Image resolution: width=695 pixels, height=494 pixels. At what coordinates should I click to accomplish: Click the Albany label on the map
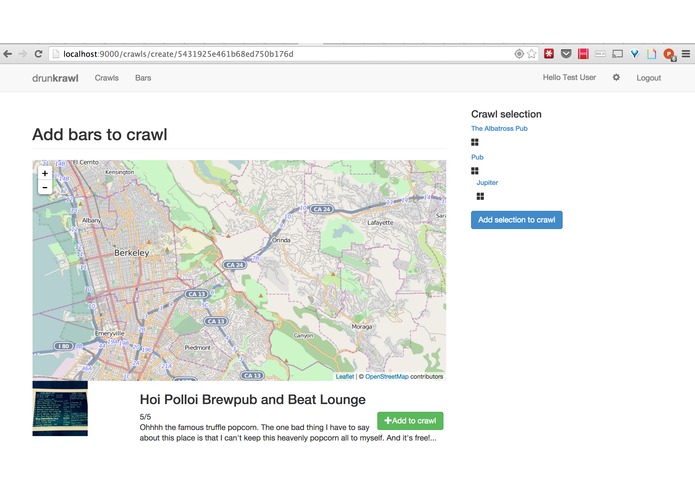click(92, 220)
